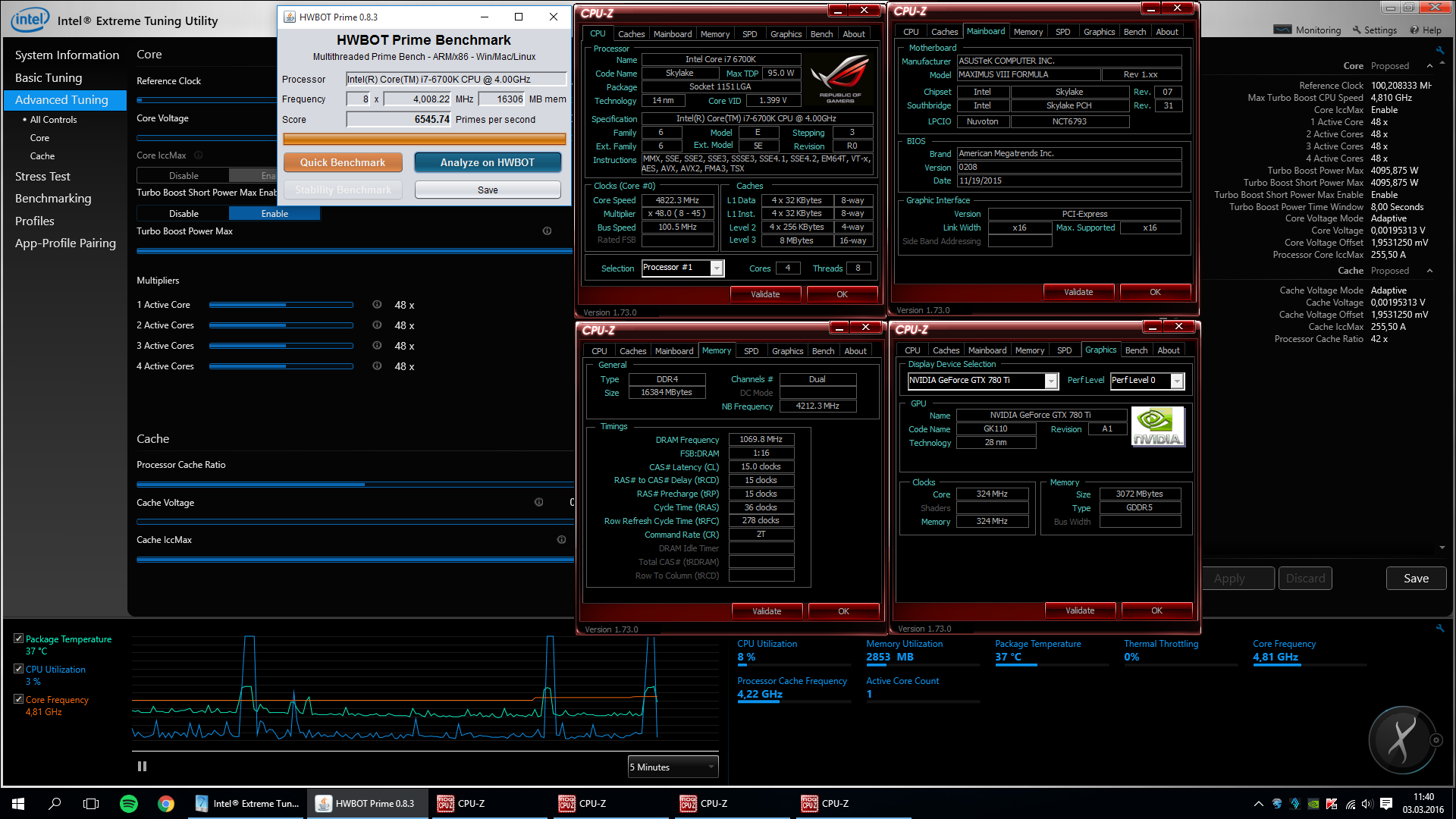1456x819 pixels.
Task: Switch to SPD tab in top-left CPU-Z
Action: pyautogui.click(x=749, y=34)
